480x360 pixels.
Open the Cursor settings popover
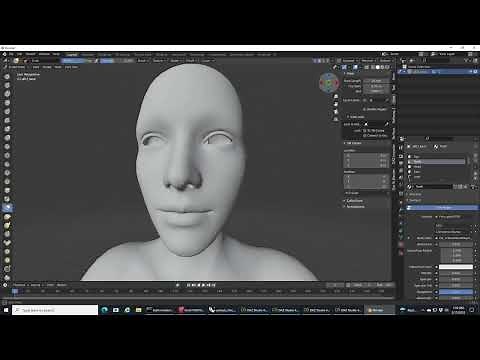tap(208, 61)
